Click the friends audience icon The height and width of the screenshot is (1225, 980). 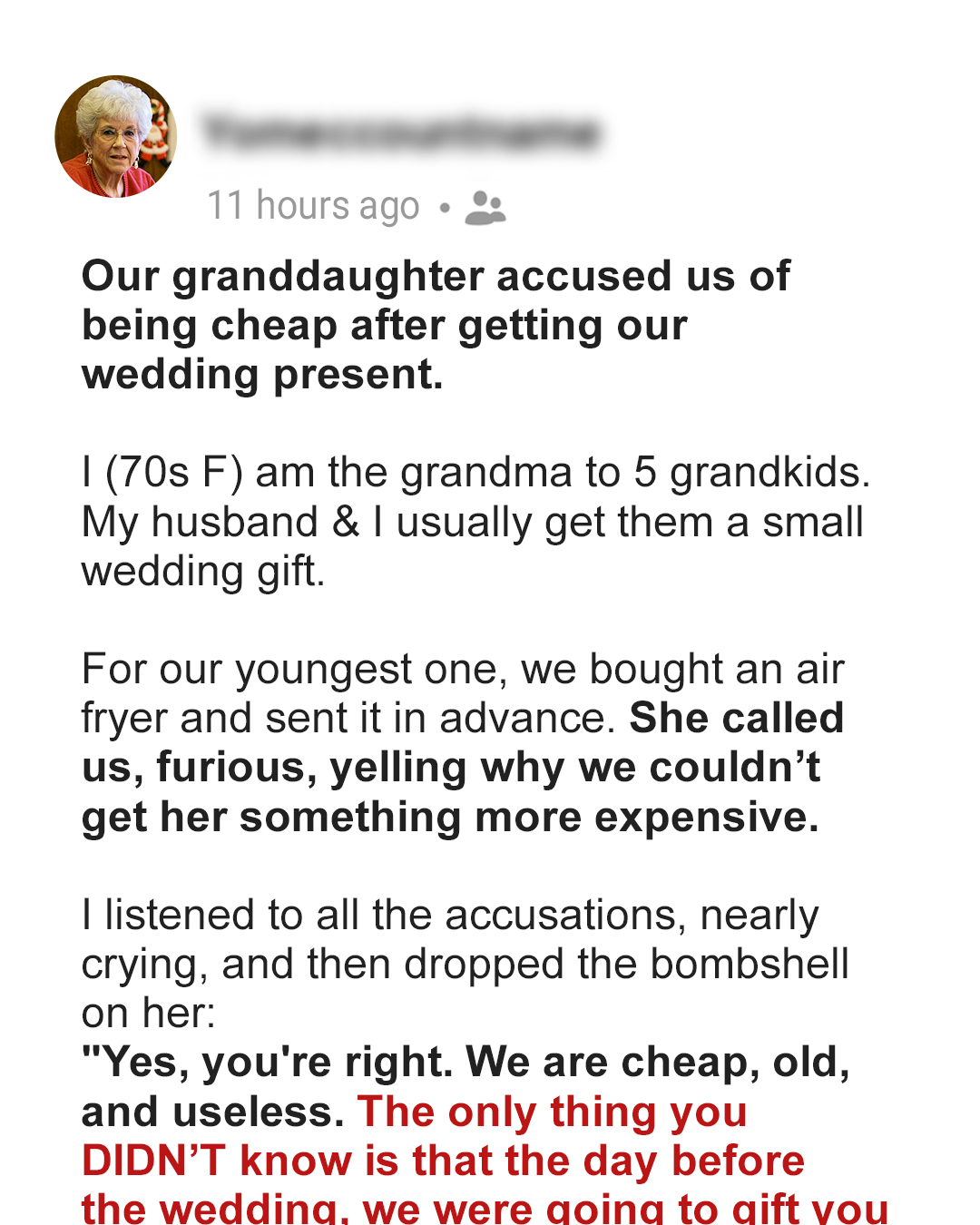point(485,208)
